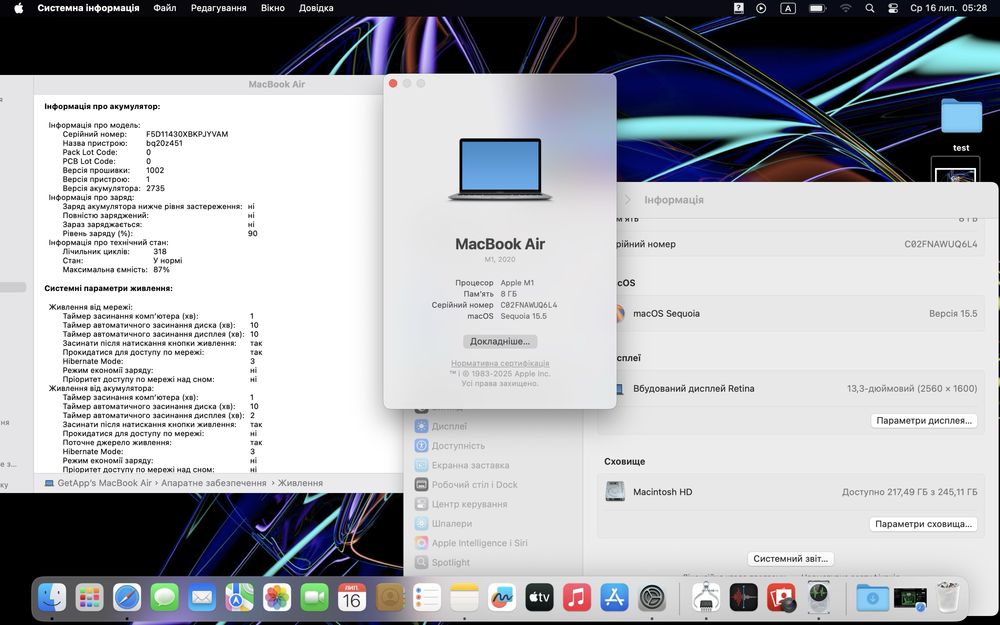Open Messages app in the Dock
The image size is (1000, 625).
click(165, 598)
